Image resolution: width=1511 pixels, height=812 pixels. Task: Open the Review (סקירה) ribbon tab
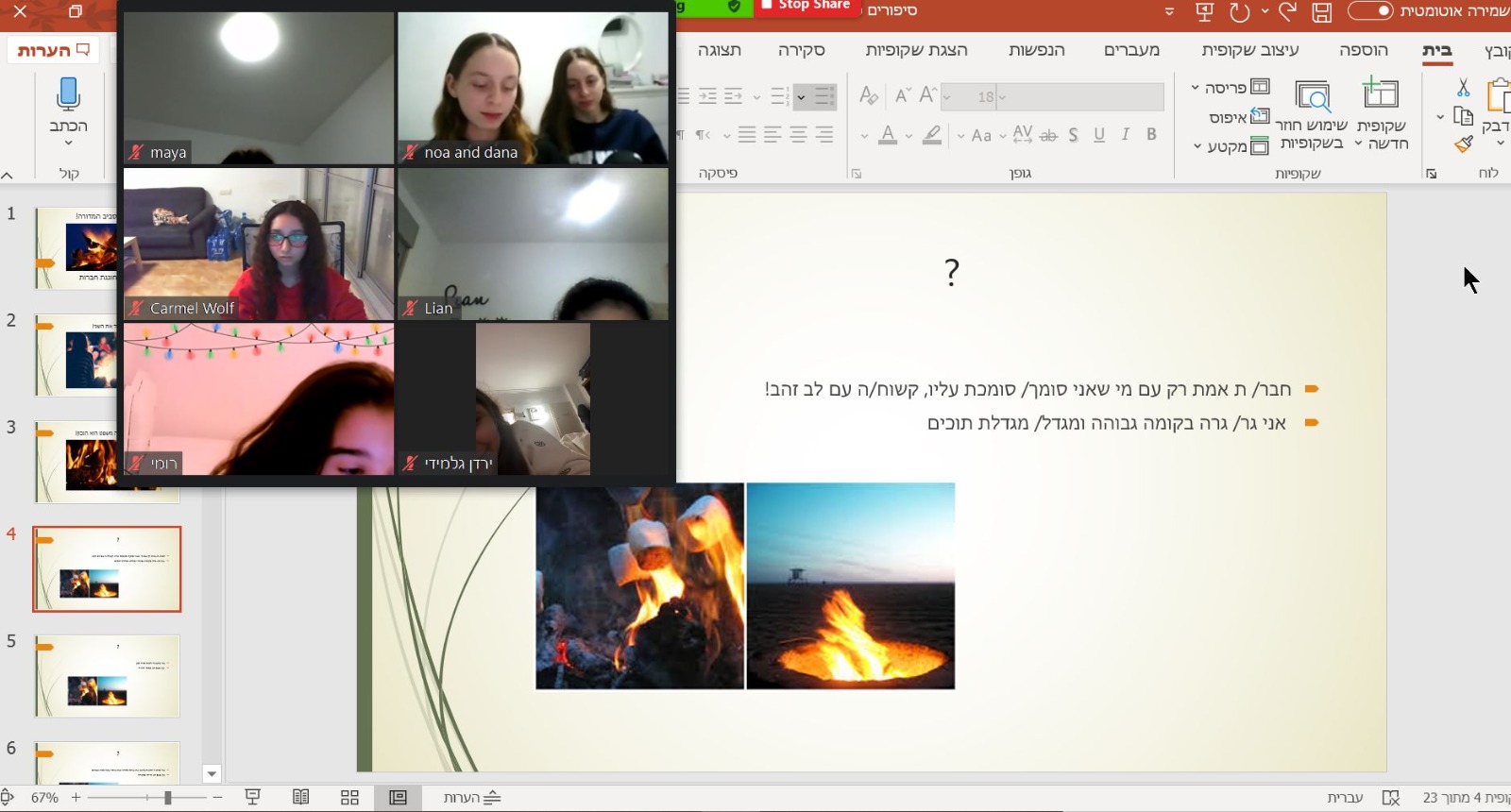pos(802,50)
